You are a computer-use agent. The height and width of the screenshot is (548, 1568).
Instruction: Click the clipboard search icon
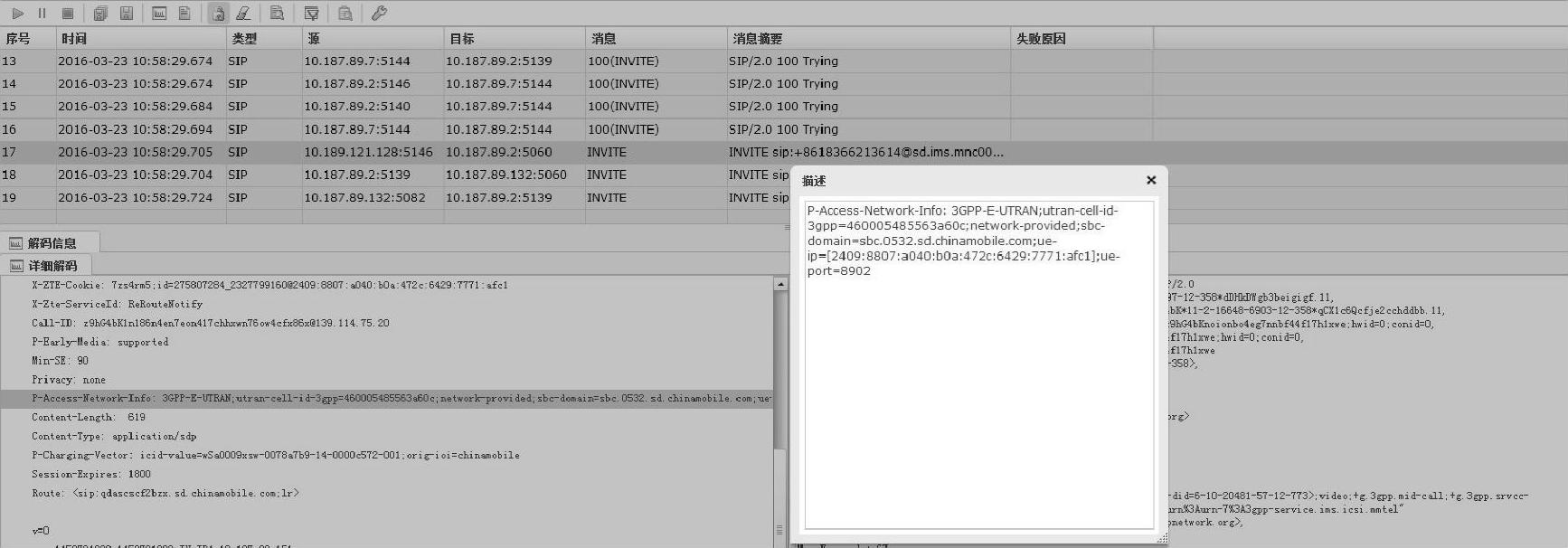pos(345,14)
